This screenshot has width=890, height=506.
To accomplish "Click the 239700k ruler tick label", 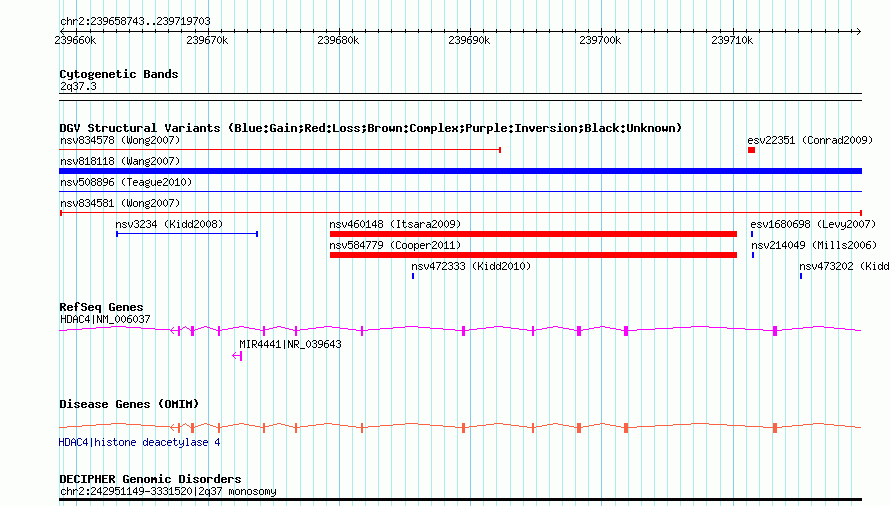I will point(600,41).
